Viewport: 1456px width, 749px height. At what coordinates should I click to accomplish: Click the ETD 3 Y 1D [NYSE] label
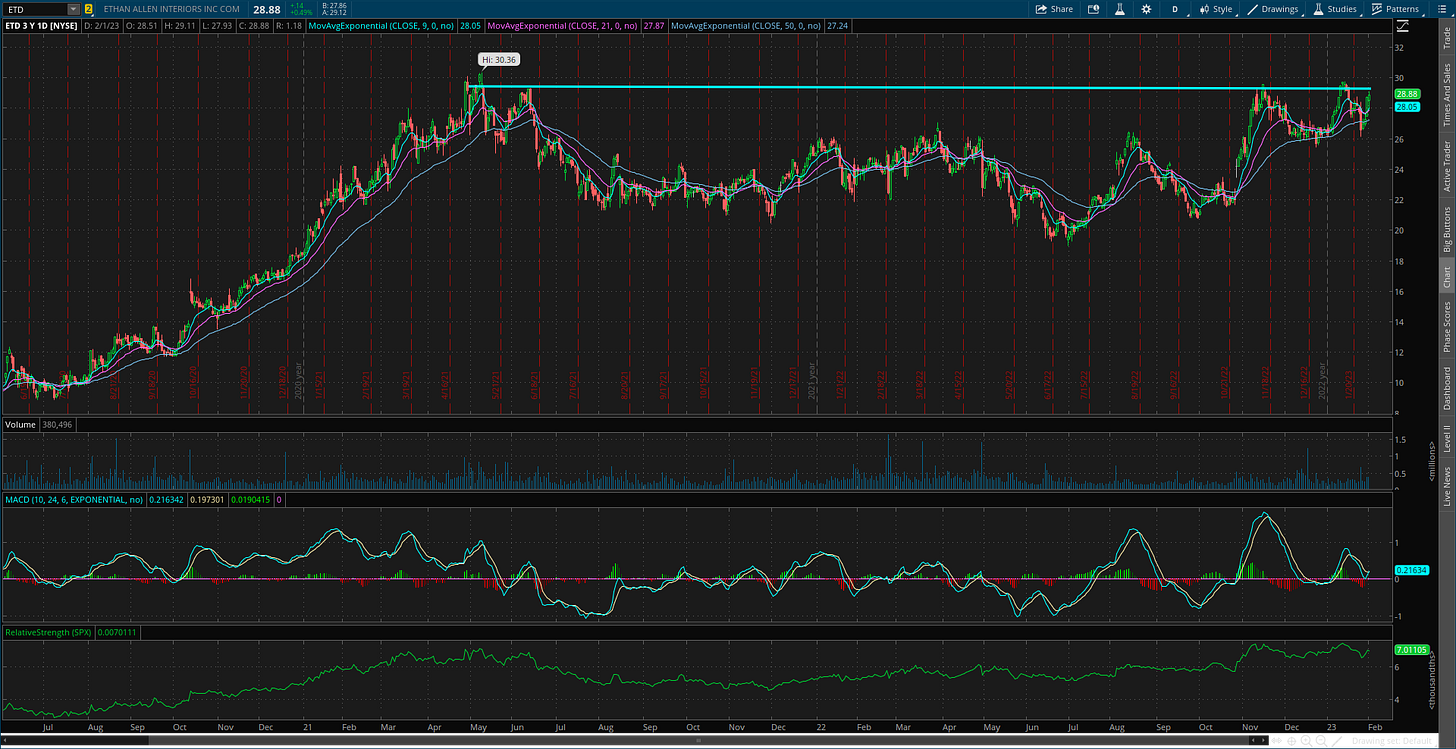[x=41, y=25]
